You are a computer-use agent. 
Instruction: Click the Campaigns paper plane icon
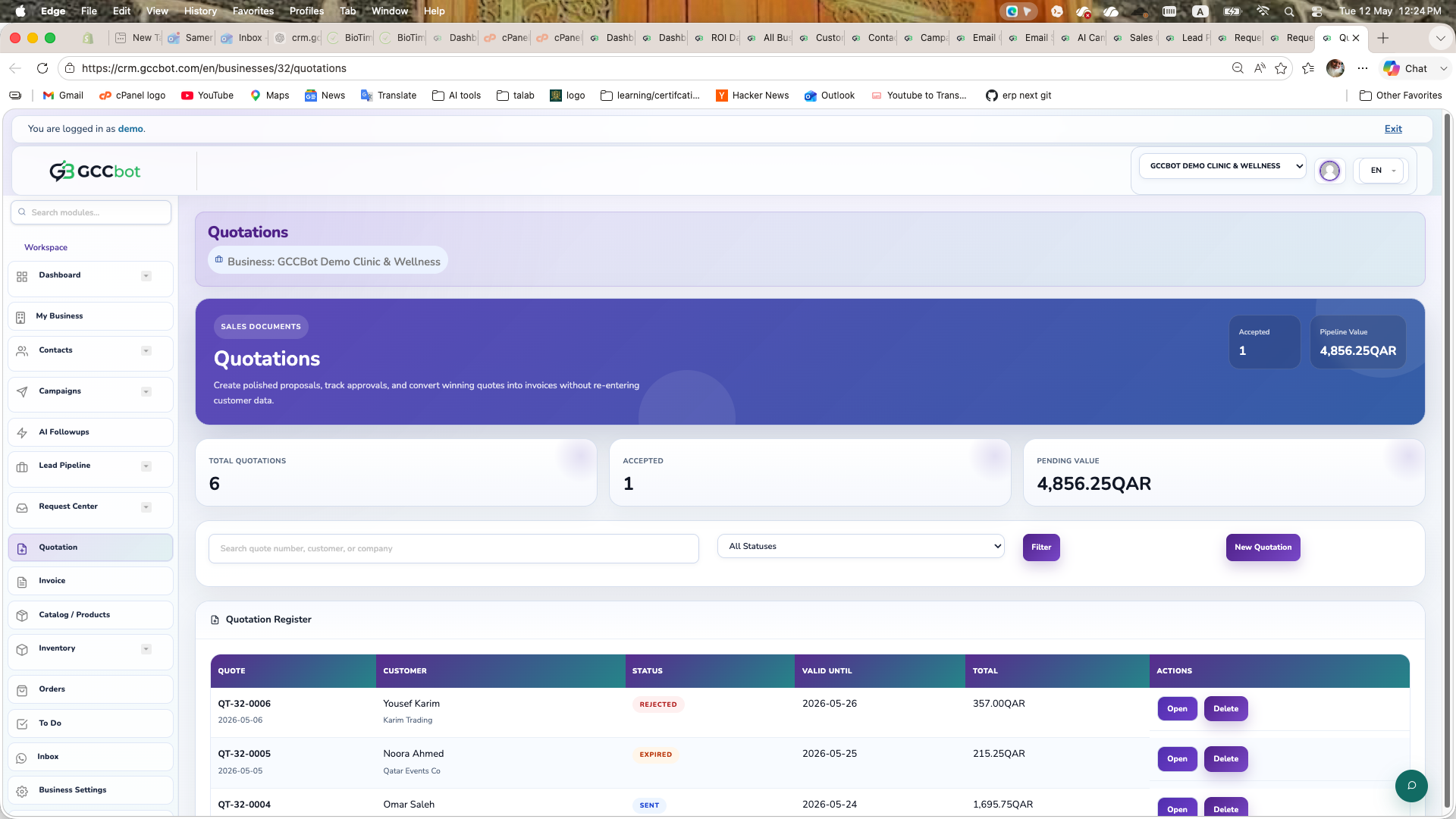click(x=22, y=392)
